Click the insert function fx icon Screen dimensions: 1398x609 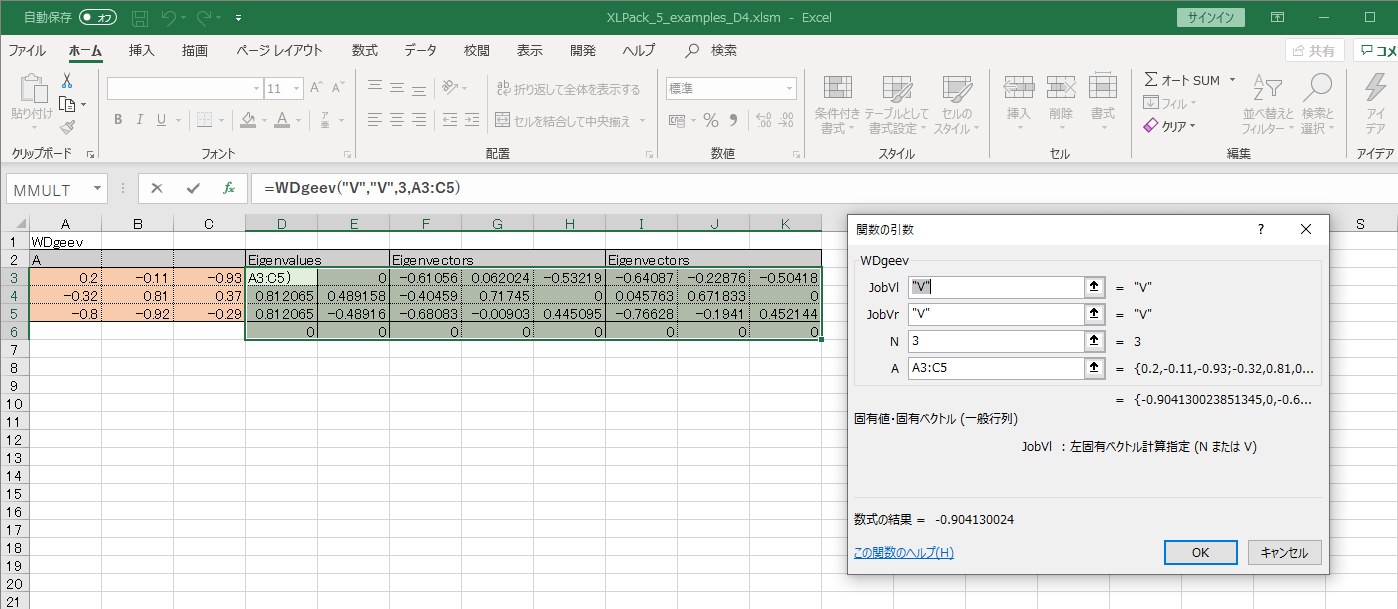point(229,188)
